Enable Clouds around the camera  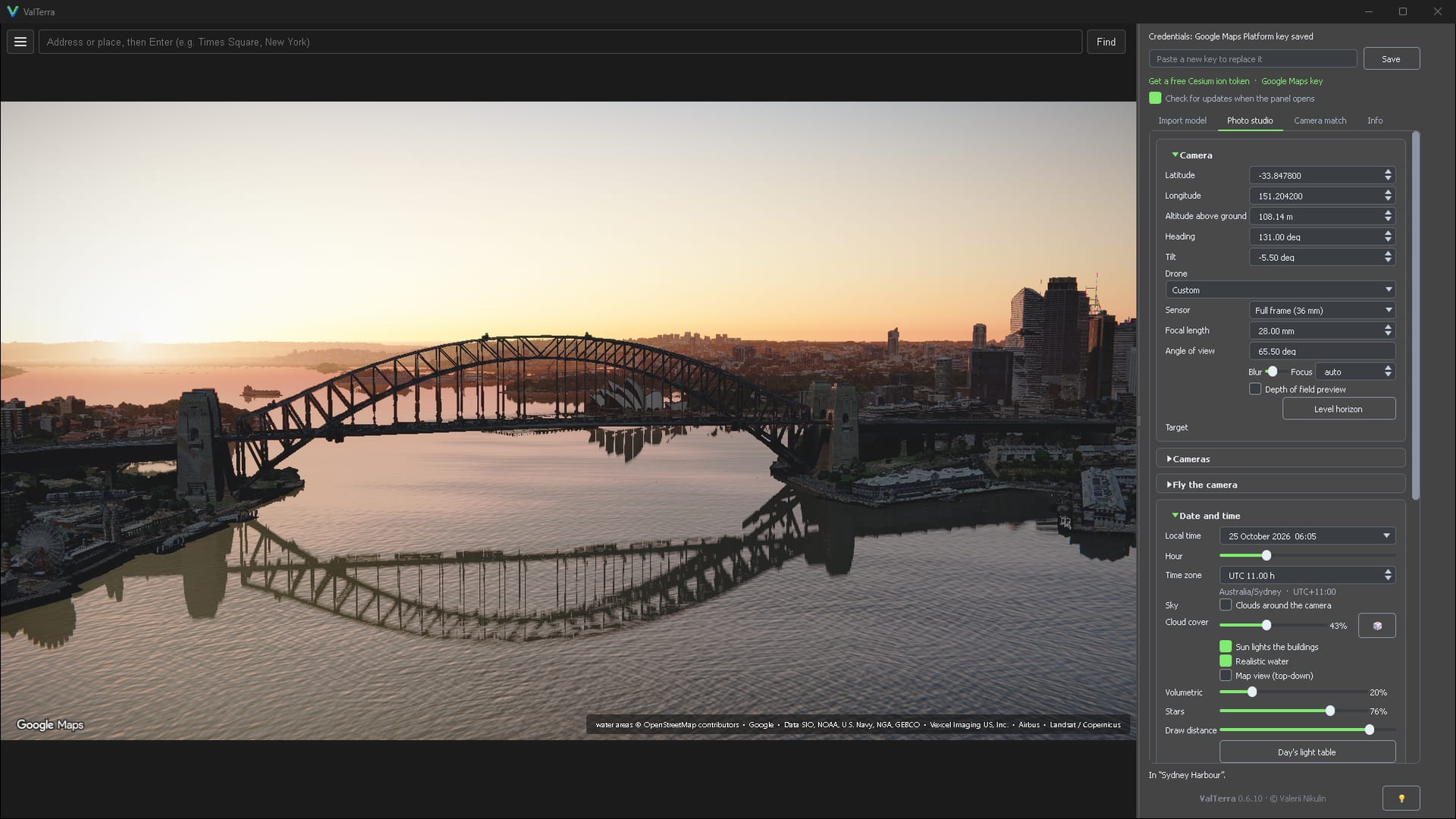coord(1225,605)
